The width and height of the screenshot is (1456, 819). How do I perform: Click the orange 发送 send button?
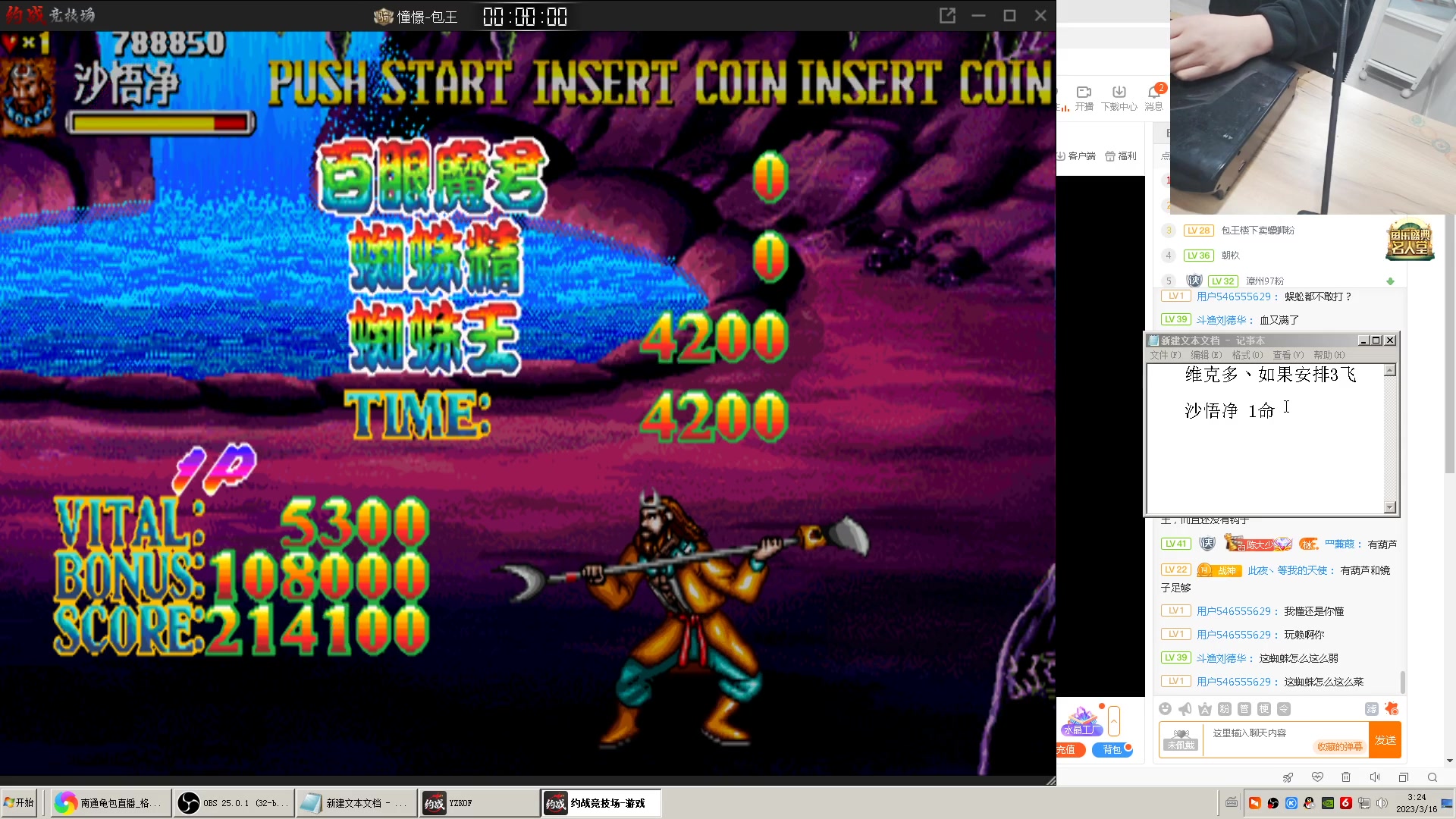pyautogui.click(x=1385, y=740)
